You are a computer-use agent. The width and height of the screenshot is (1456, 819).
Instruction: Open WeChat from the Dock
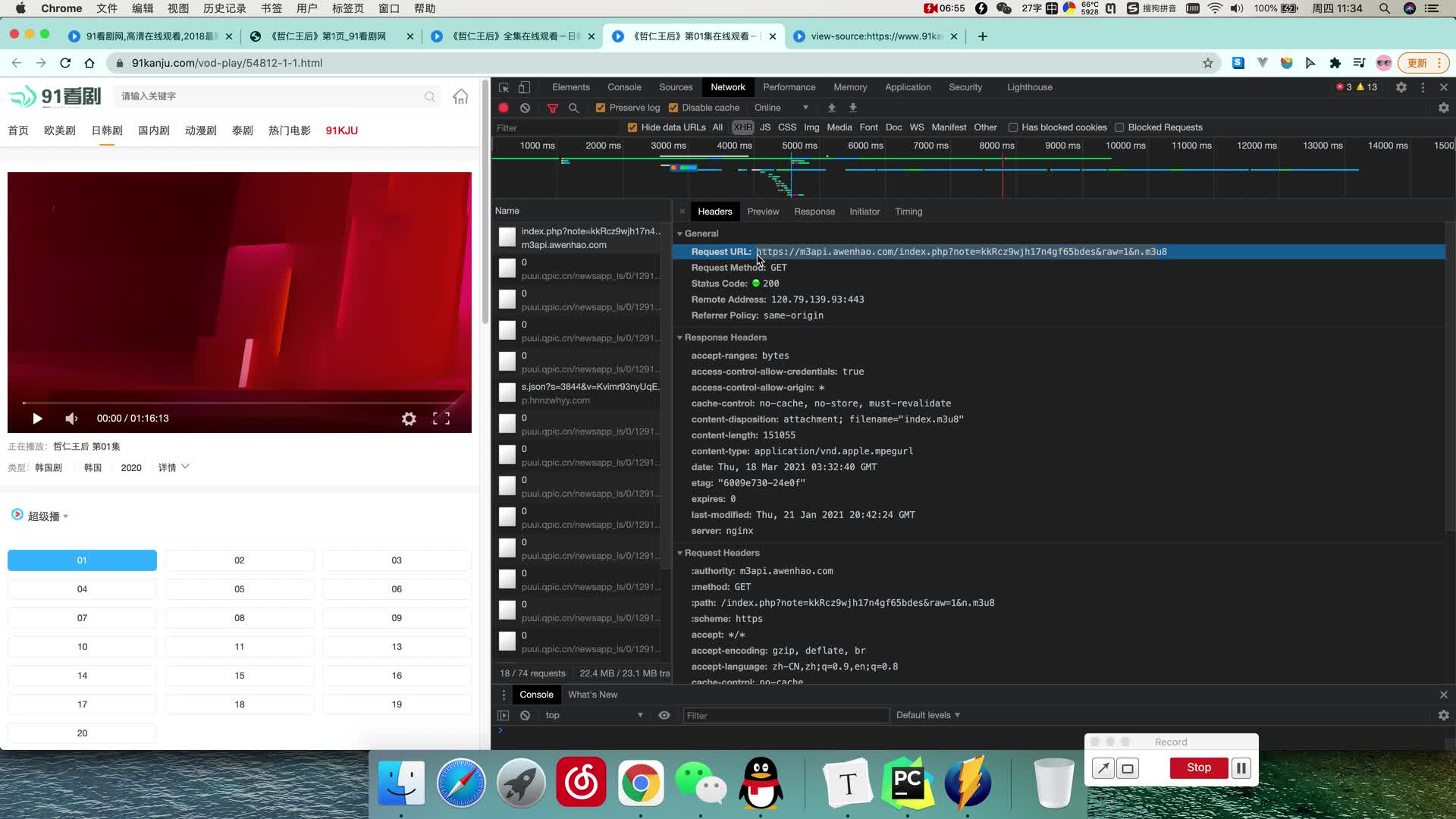pos(700,783)
